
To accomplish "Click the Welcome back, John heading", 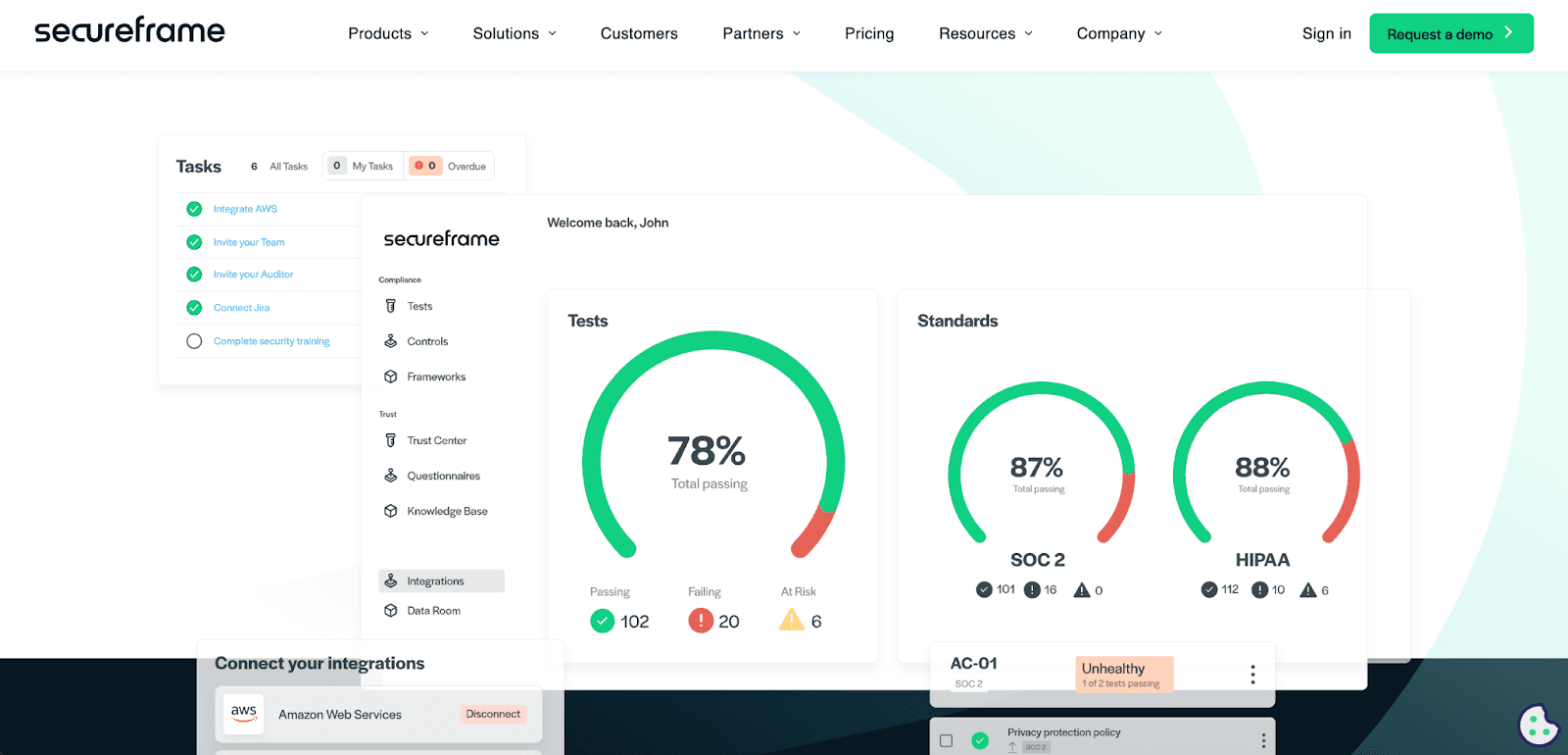I will click(608, 223).
